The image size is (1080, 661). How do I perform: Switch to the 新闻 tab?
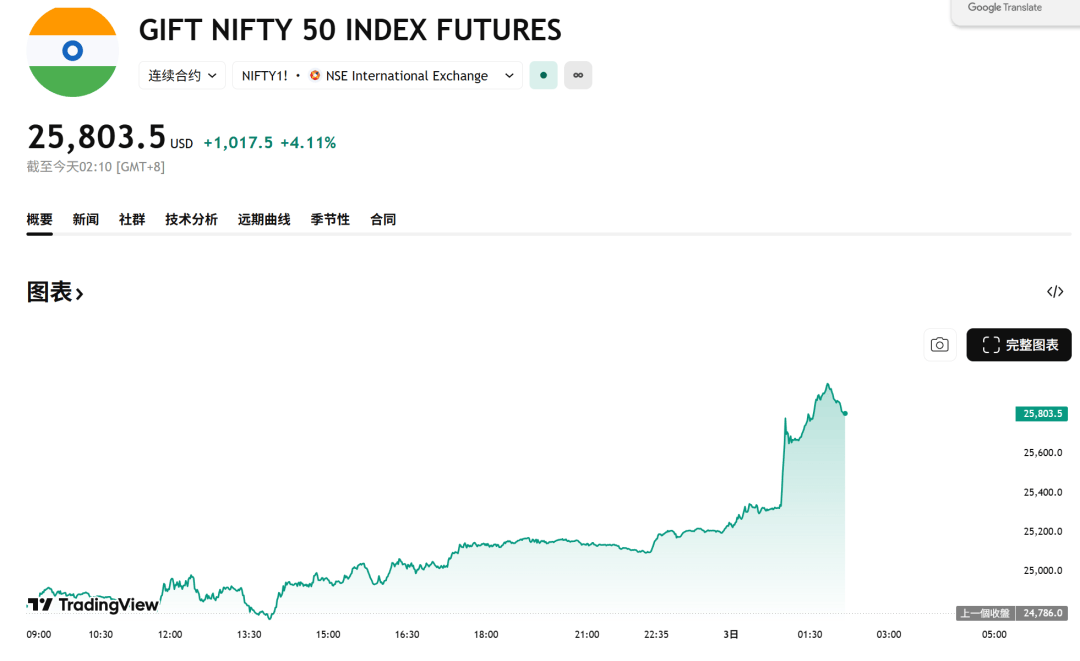86,219
